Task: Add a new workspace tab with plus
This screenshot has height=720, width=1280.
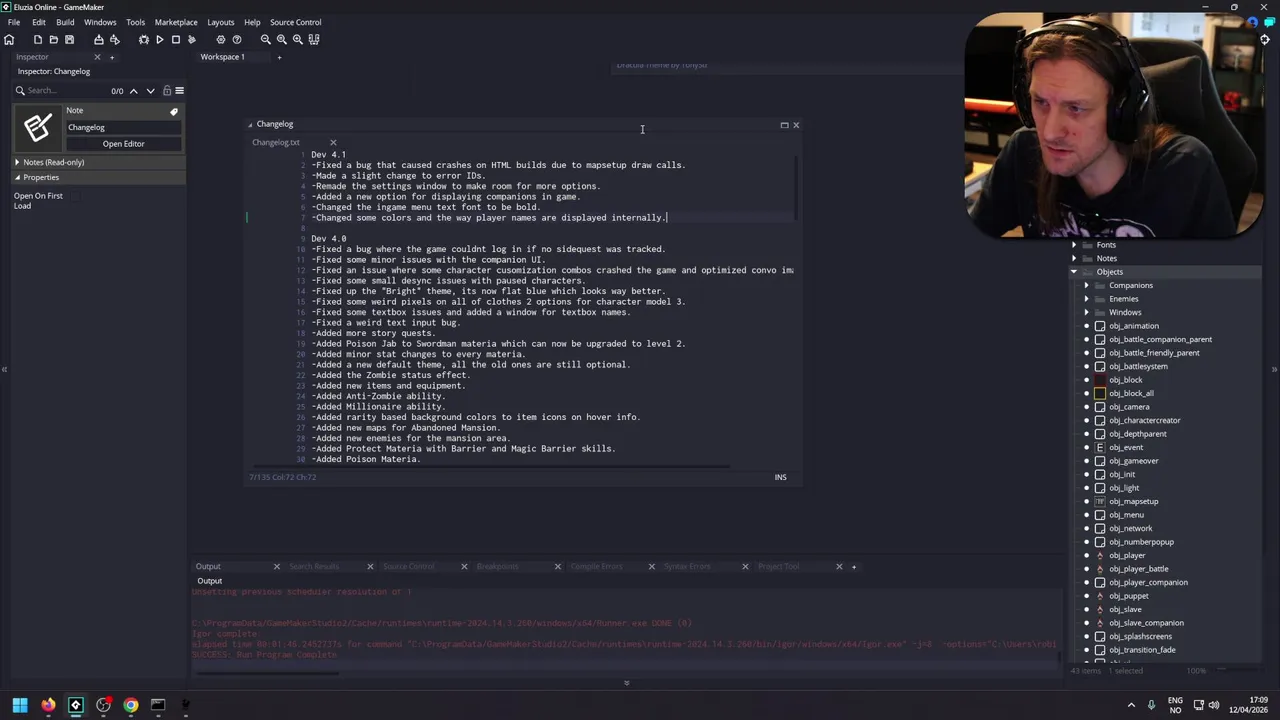Action: [279, 57]
